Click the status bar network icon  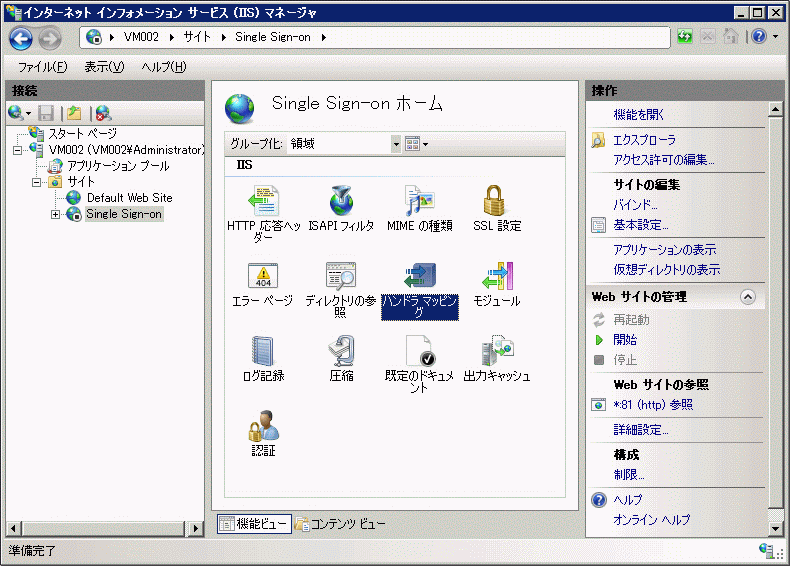point(767,550)
